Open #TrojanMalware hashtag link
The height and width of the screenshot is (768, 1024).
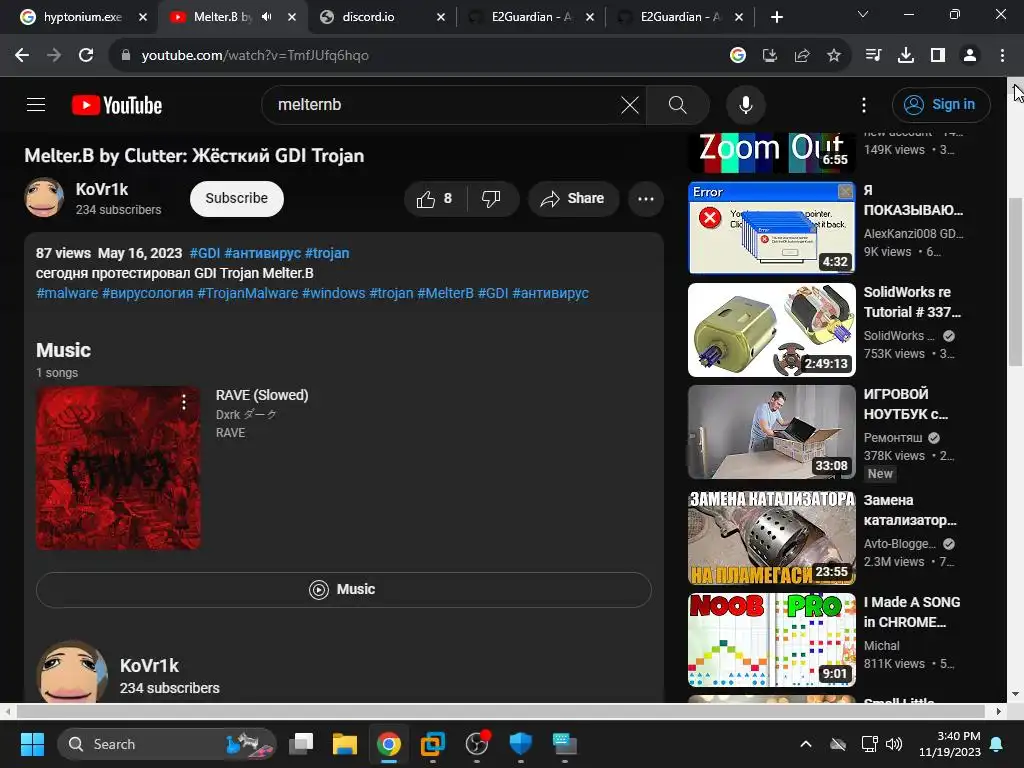click(x=248, y=293)
